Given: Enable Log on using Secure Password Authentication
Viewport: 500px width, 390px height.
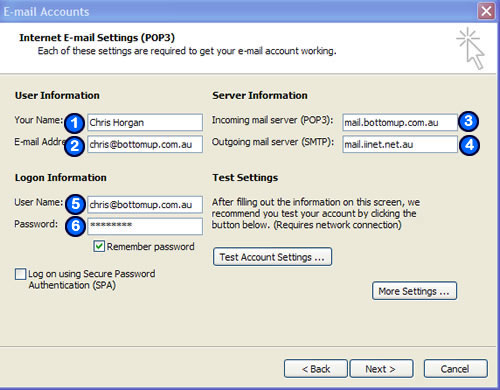Looking at the screenshot, I should [20, 274].
